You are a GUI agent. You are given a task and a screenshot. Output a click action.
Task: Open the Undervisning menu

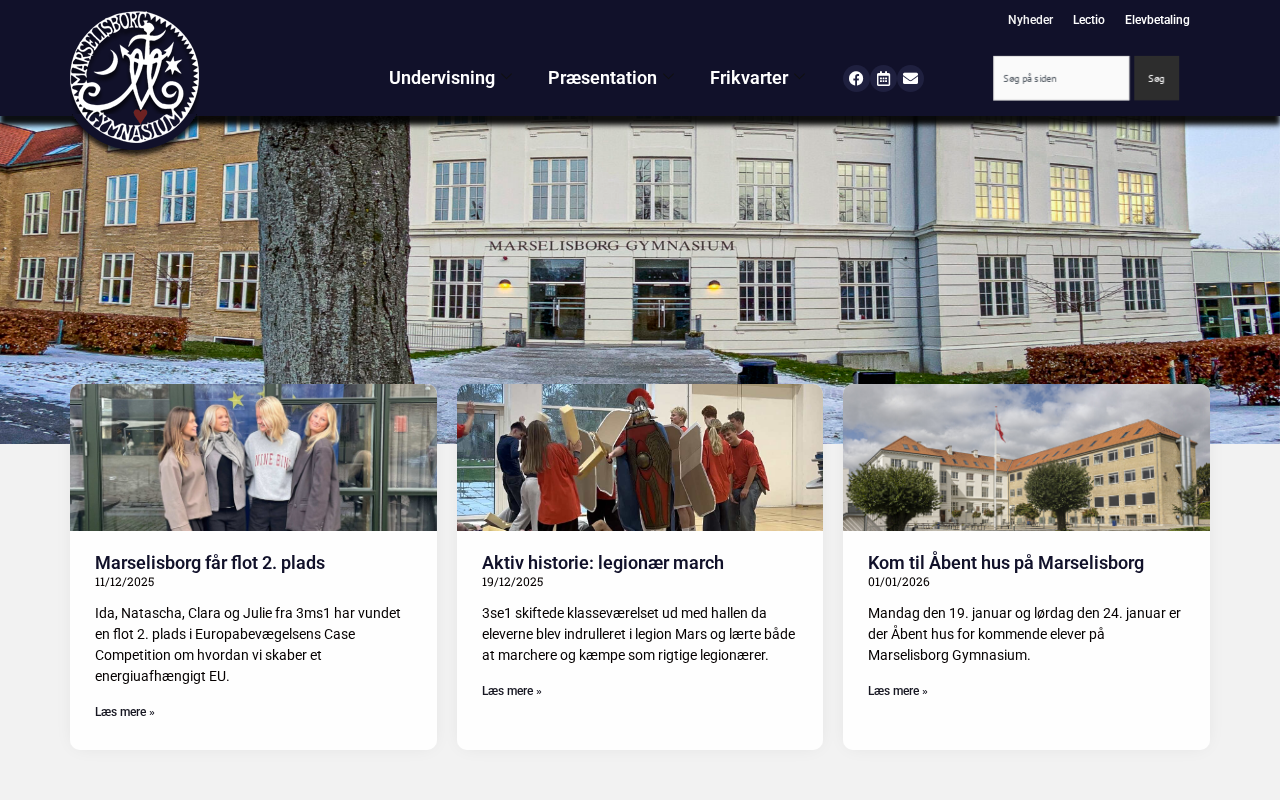point(442,78)
